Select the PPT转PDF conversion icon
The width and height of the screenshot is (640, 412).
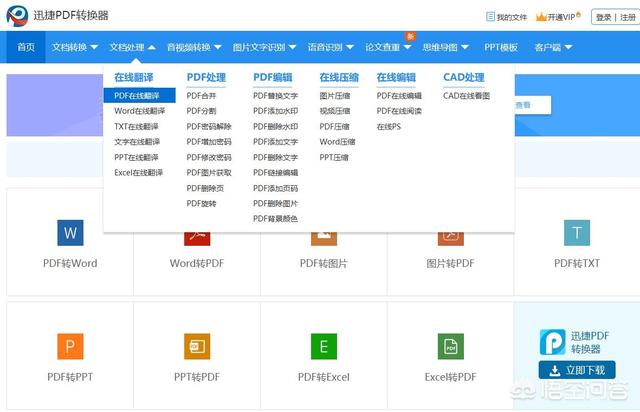pos(197,347)
